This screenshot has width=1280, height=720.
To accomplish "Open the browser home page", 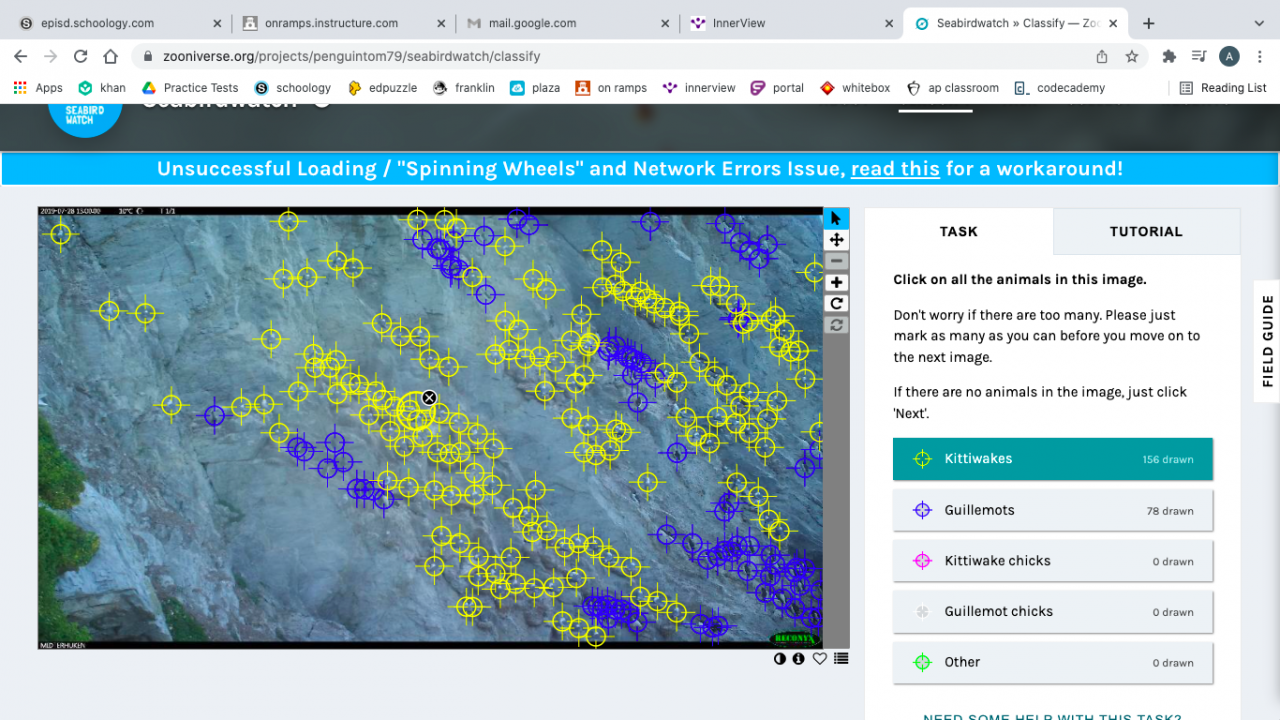I will click(x=111, y=57).
